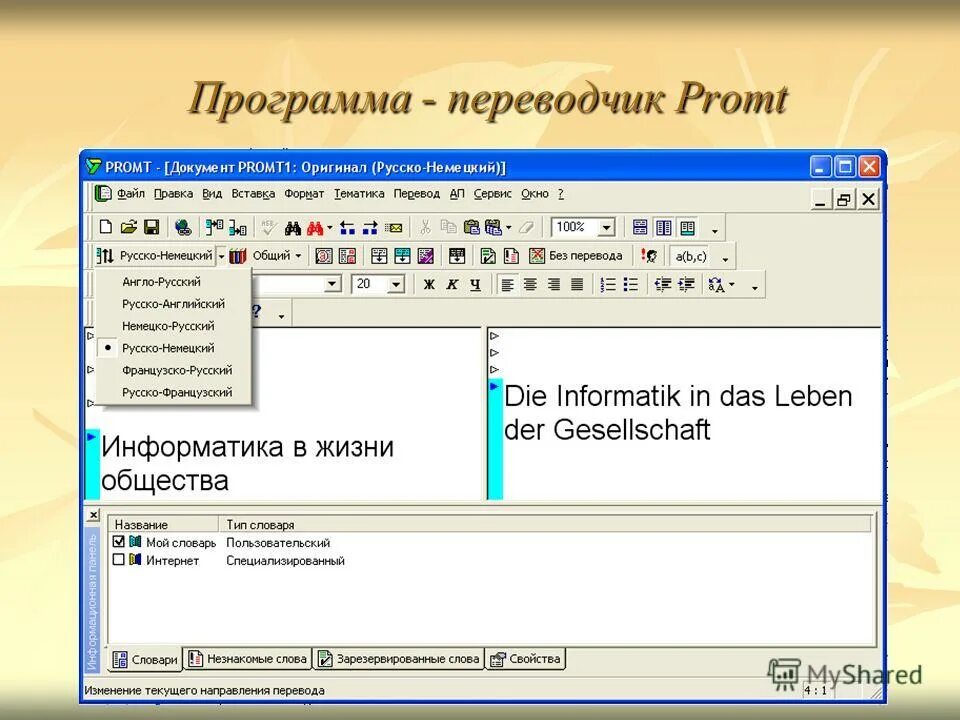Screen dimensions: 960x720
Task: Click the envelope send mail icon
Action: click(394, 228)
